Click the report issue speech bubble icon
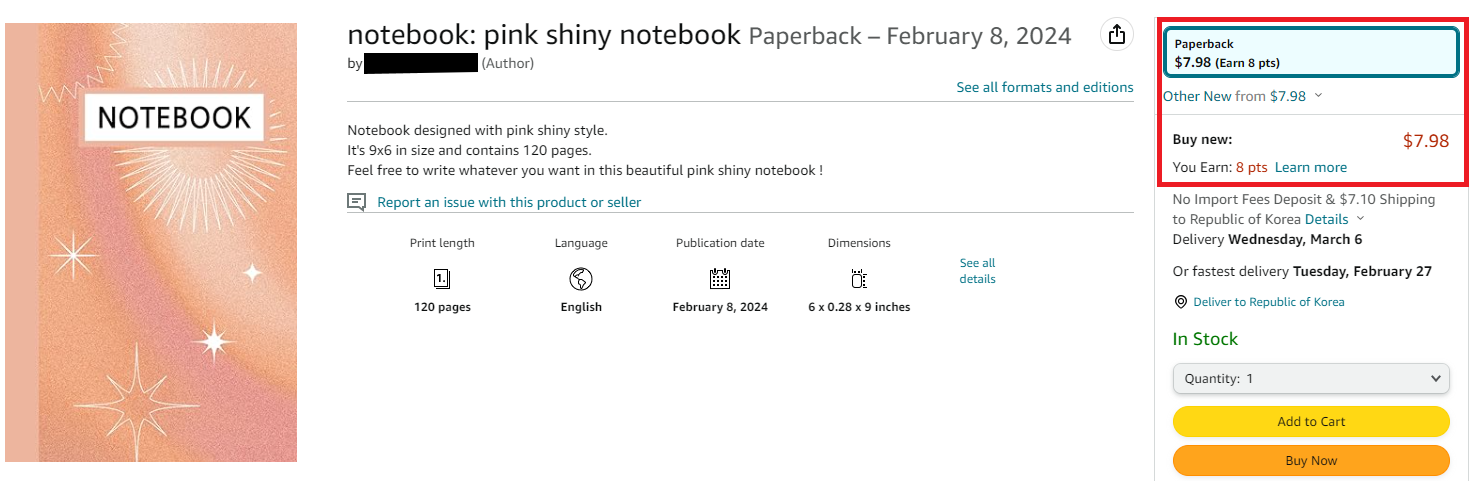 coord(357,202)
